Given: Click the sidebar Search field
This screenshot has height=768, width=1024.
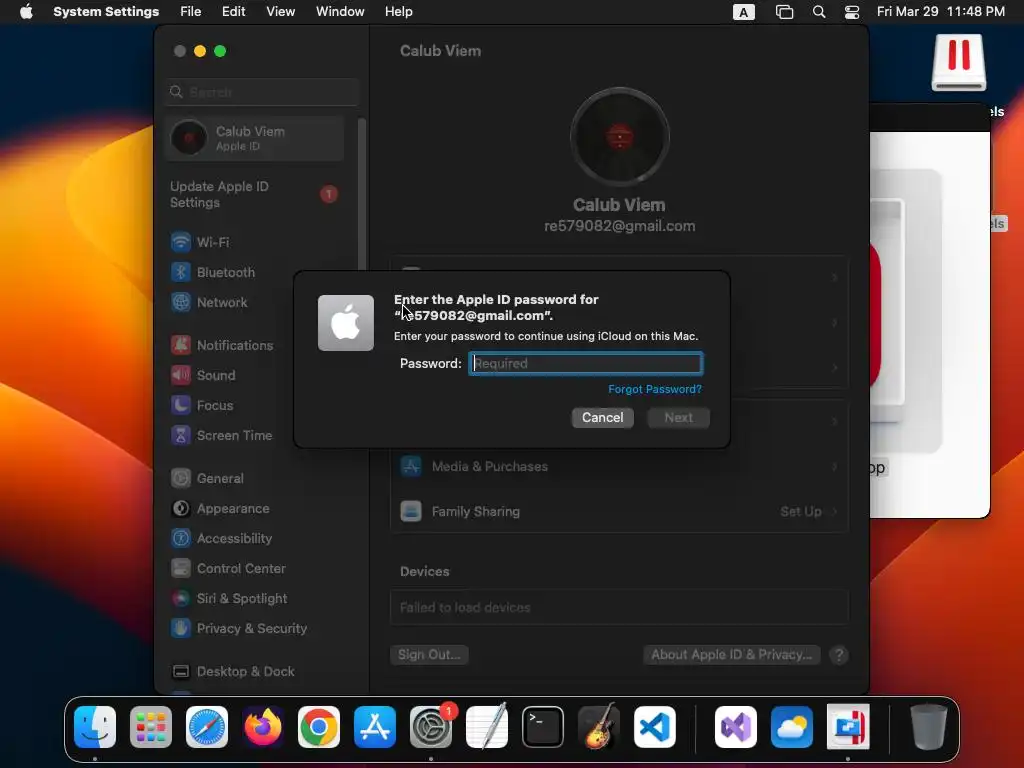Looking at the screenshot, I should pyautogui.click(x=262, y=92).
